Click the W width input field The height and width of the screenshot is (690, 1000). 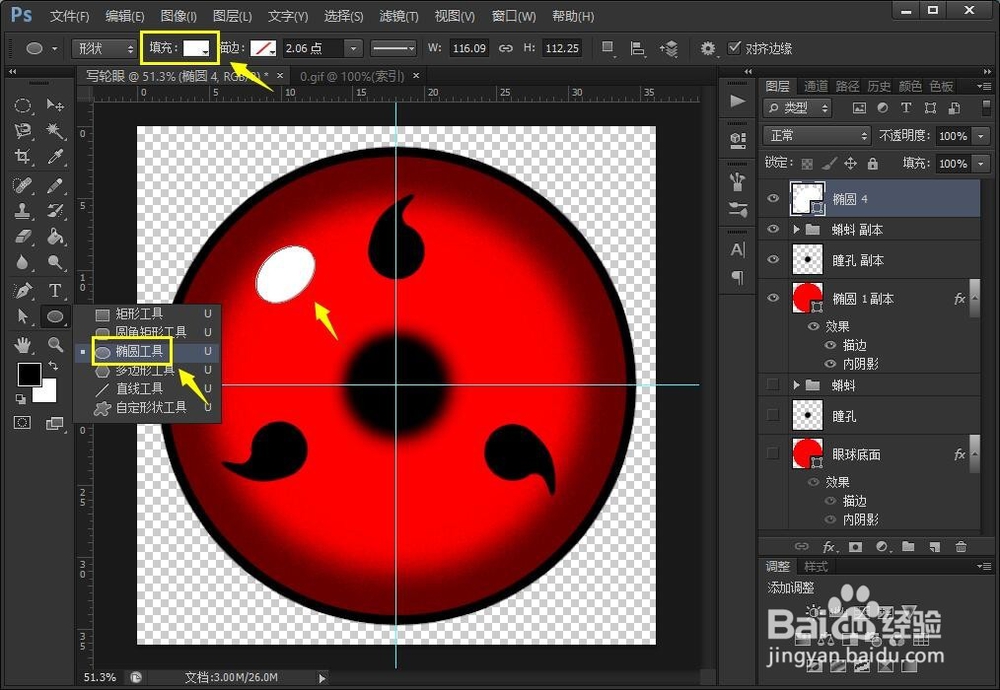469,48
